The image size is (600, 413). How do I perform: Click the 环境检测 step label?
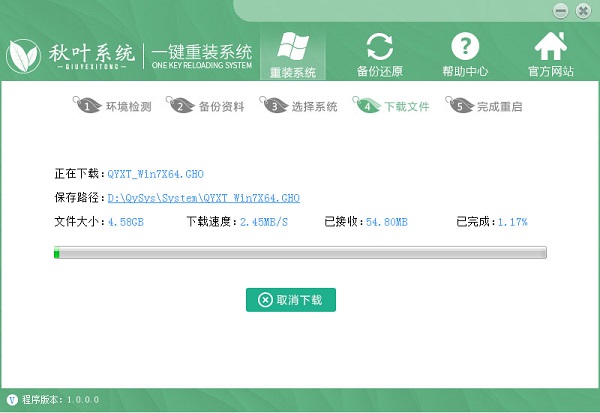click(x=129, y=106)
